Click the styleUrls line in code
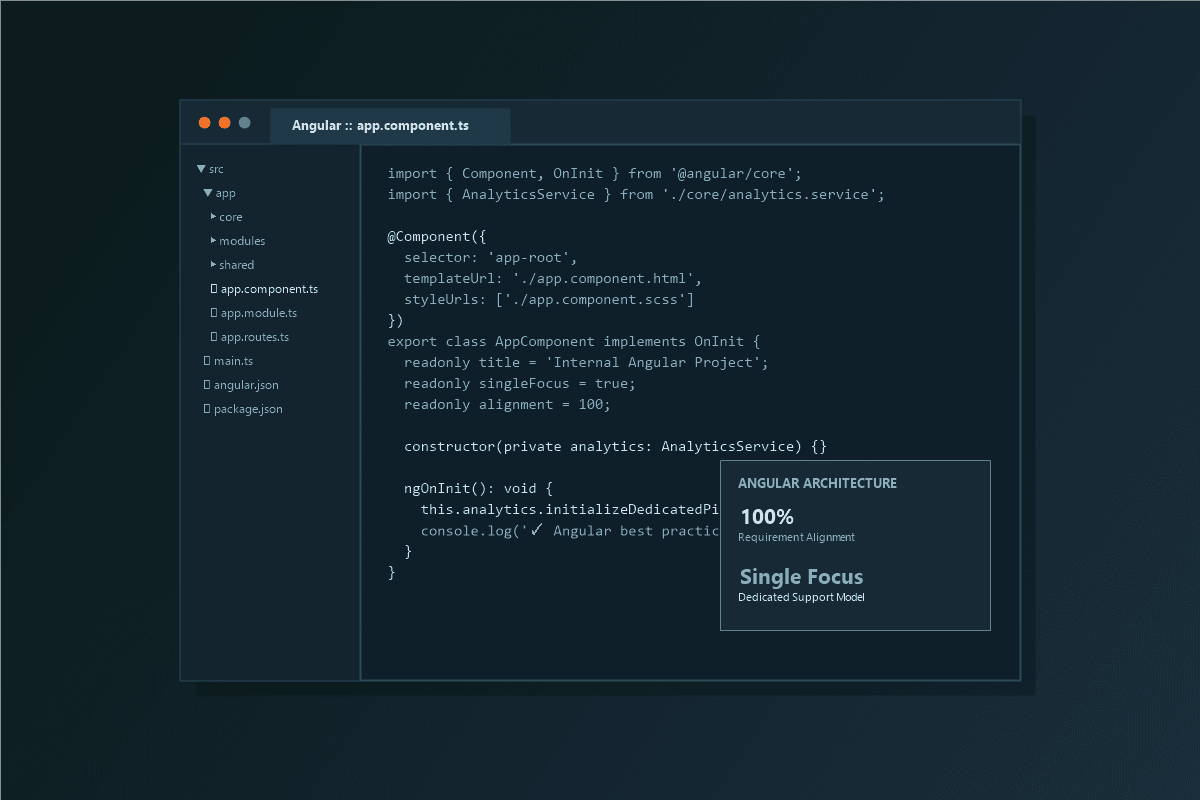1200x800 pixels. tap(549, 299)
